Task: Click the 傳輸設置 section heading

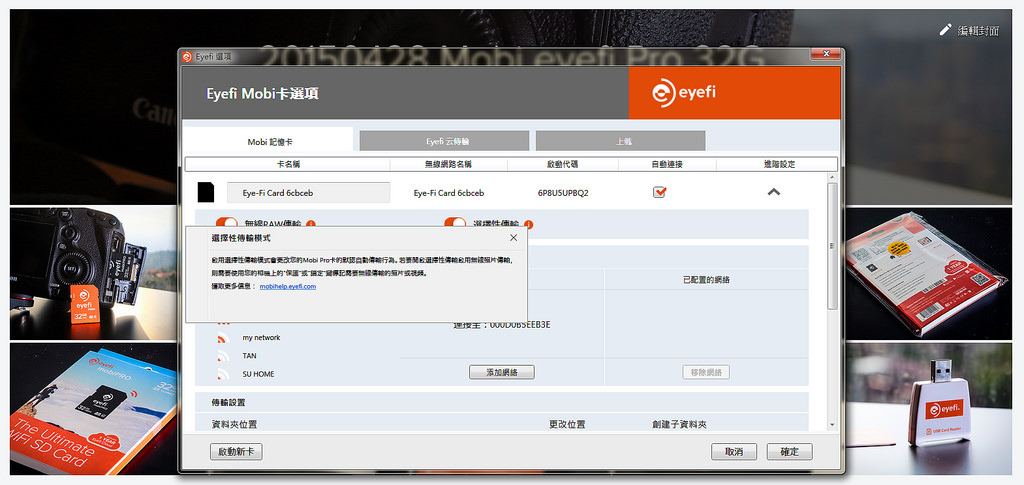Action: pos(229,403)
